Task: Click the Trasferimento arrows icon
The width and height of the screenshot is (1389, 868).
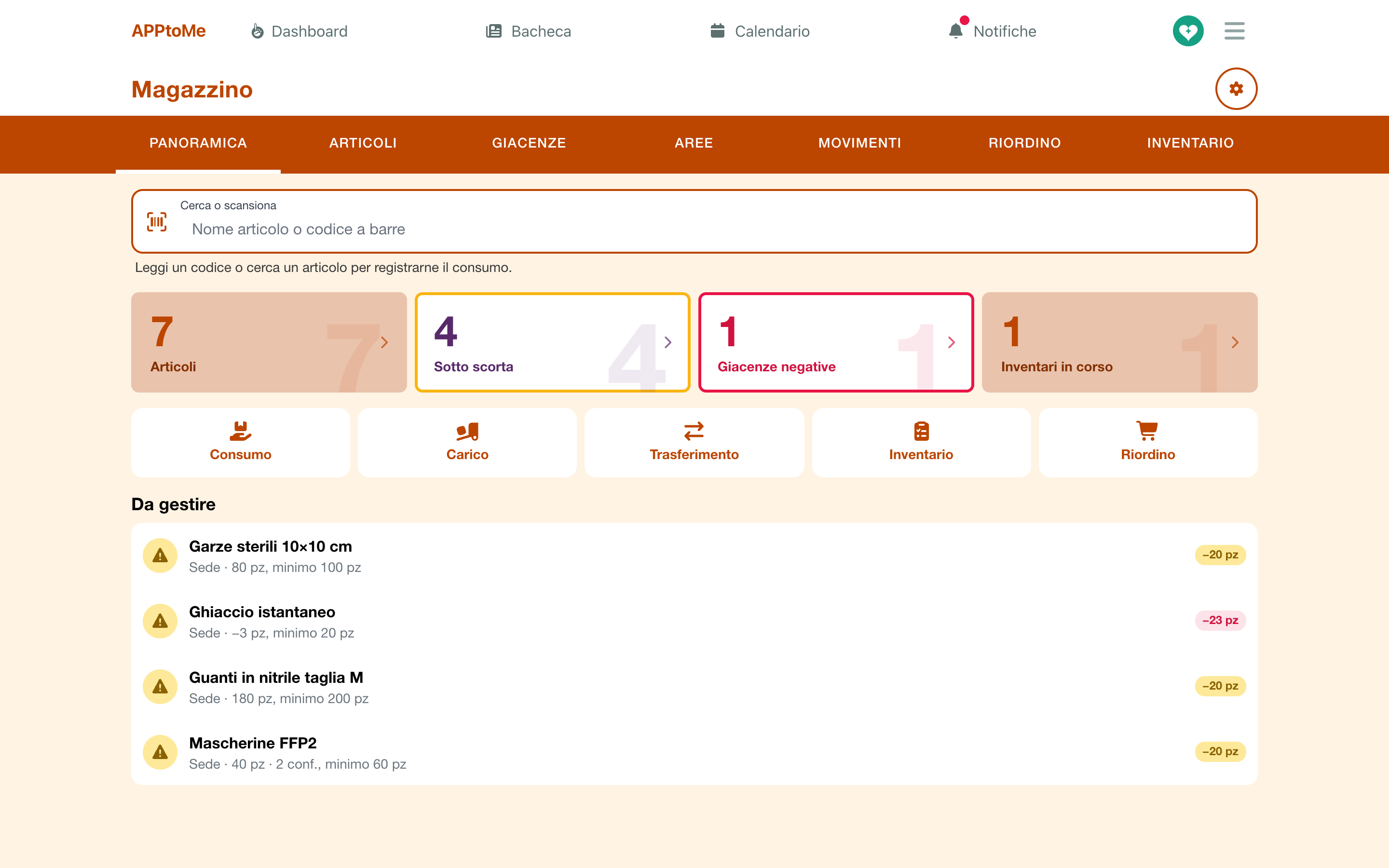Action: pyautogui.click(x=694, y=431)
